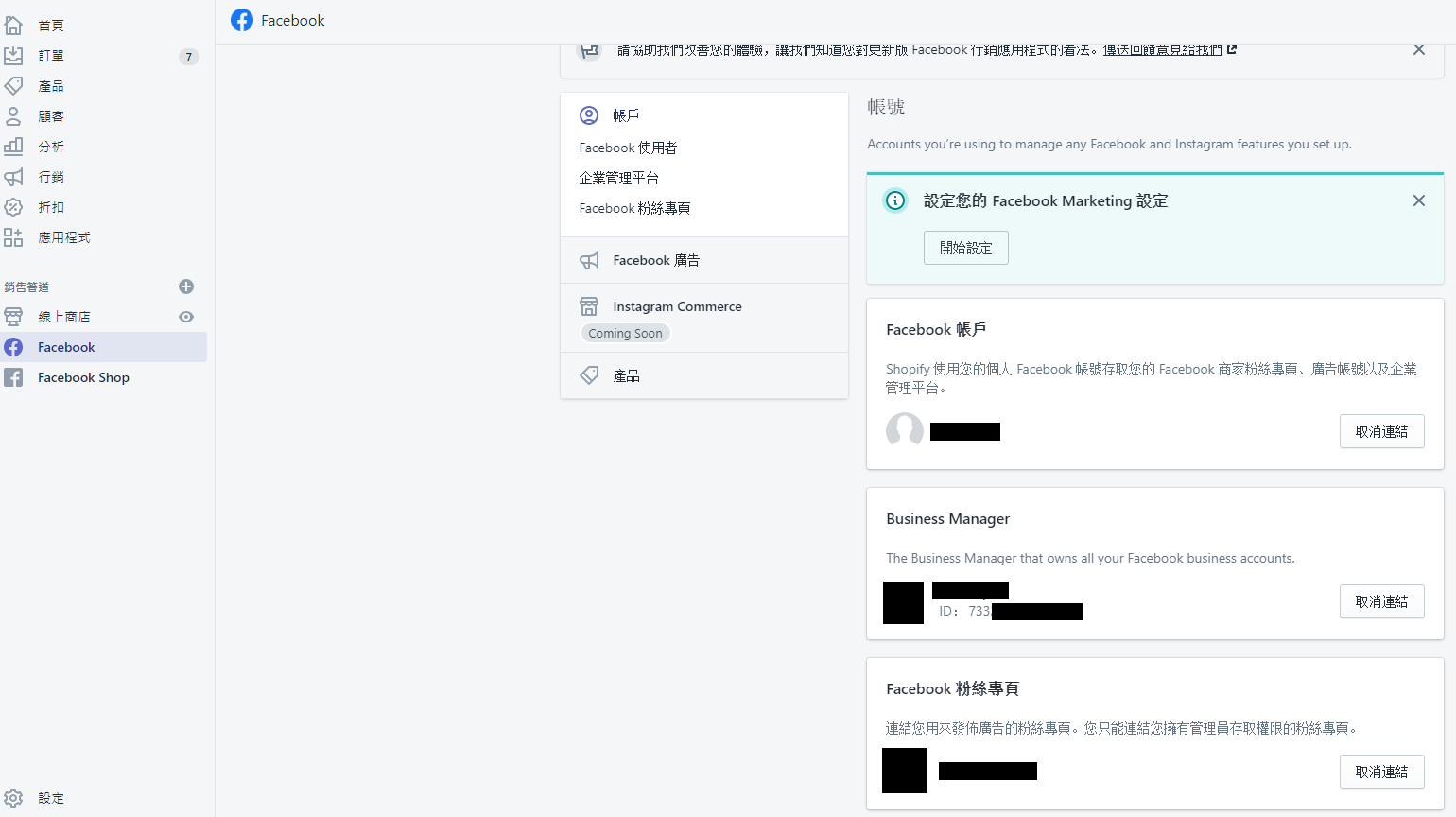Open 應用程式 in the sidebar
Viewport: 1456px width, 817px height.
click(64, 237)
